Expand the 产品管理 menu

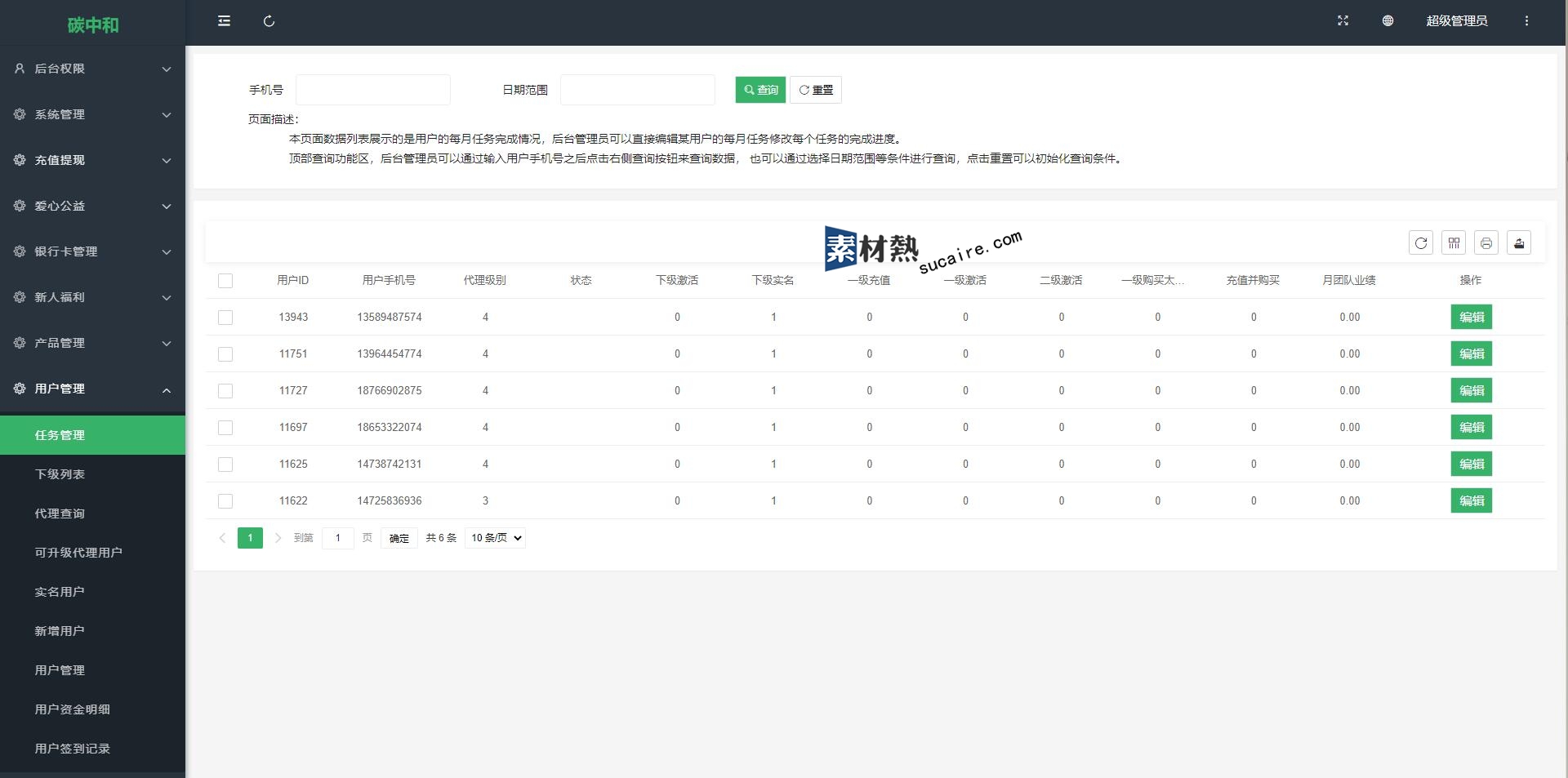92,343
